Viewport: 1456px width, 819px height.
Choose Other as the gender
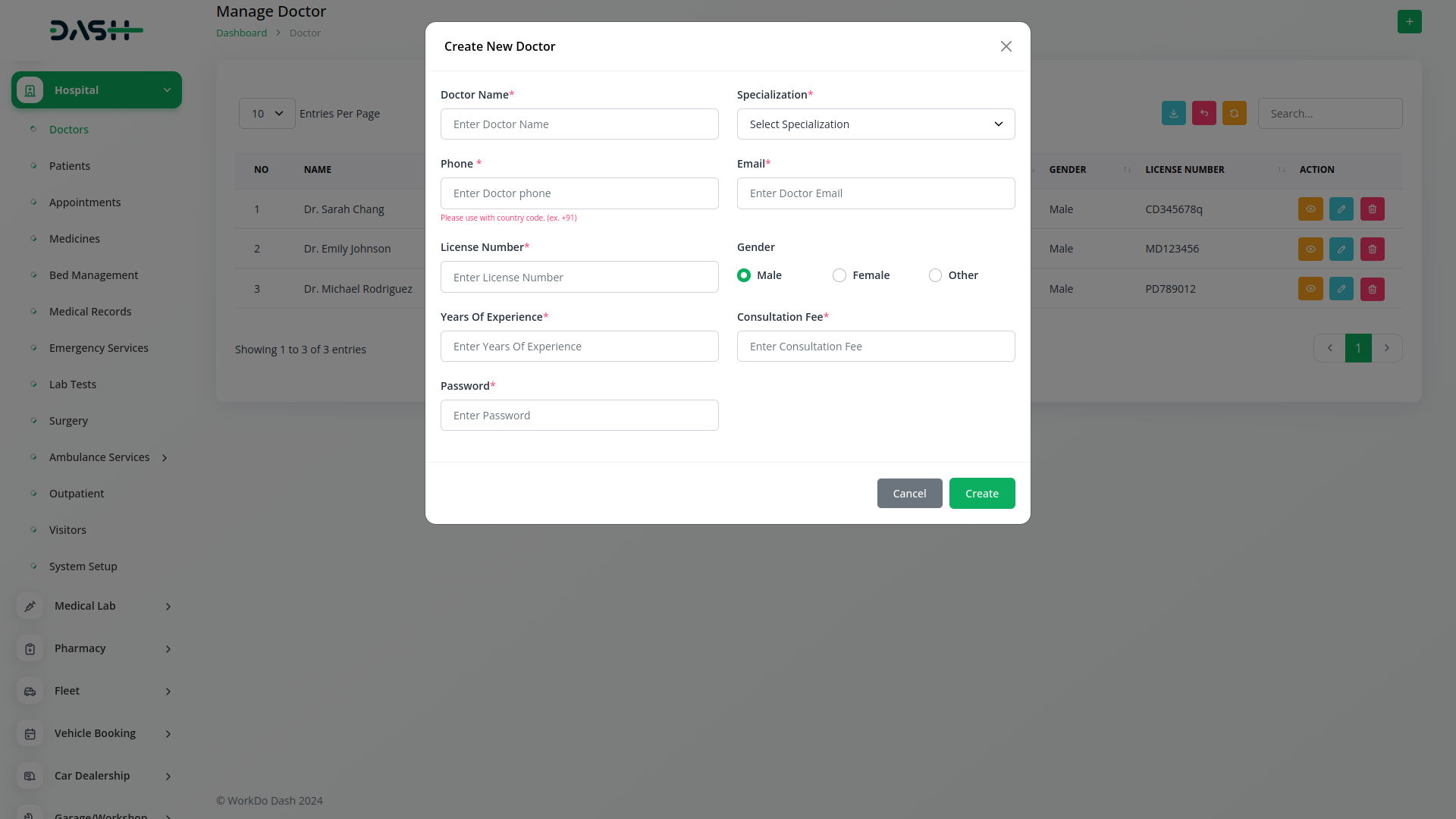point(935,275)
